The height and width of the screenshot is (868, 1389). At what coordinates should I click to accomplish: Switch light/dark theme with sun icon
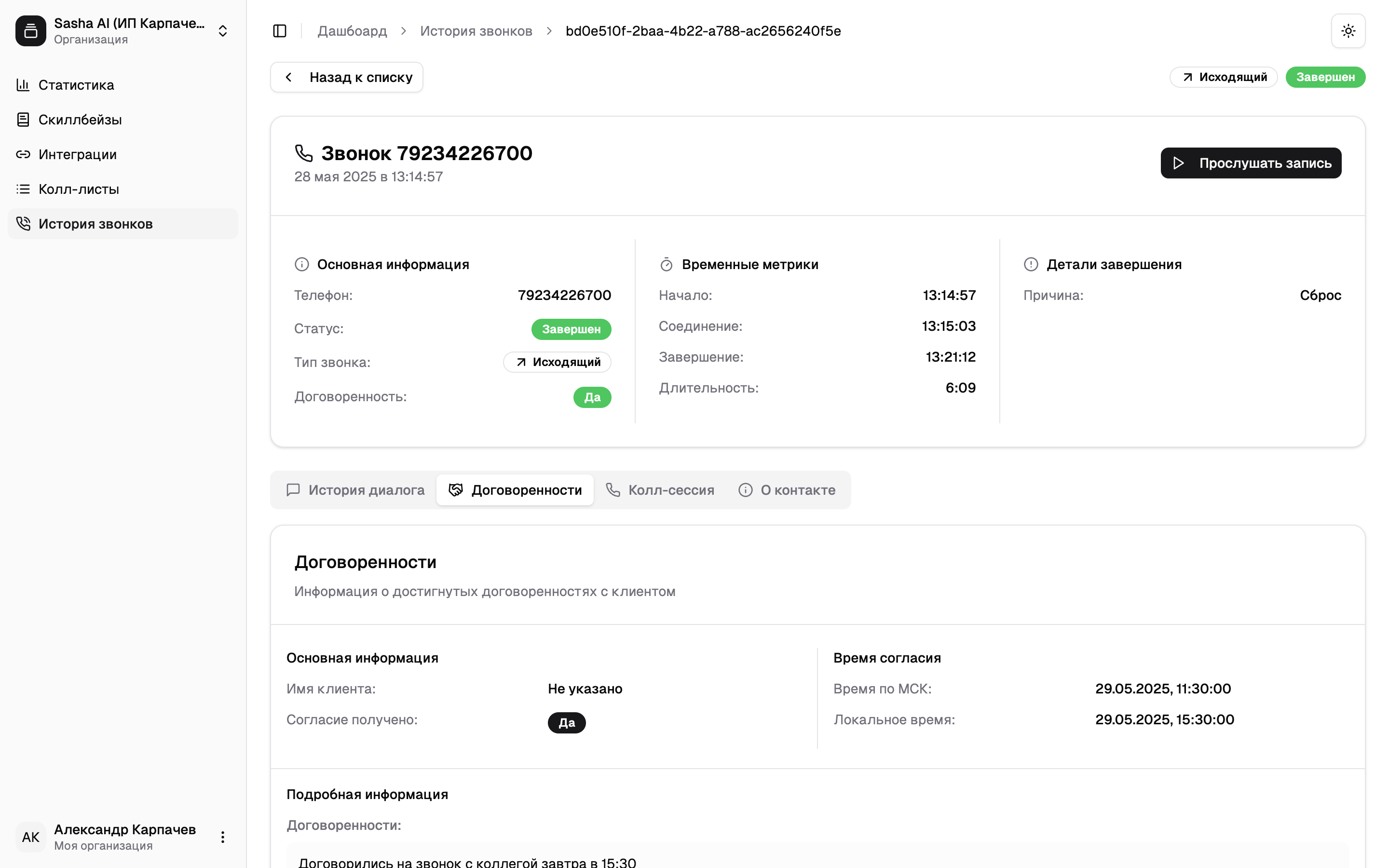(x=1348, y=31)
